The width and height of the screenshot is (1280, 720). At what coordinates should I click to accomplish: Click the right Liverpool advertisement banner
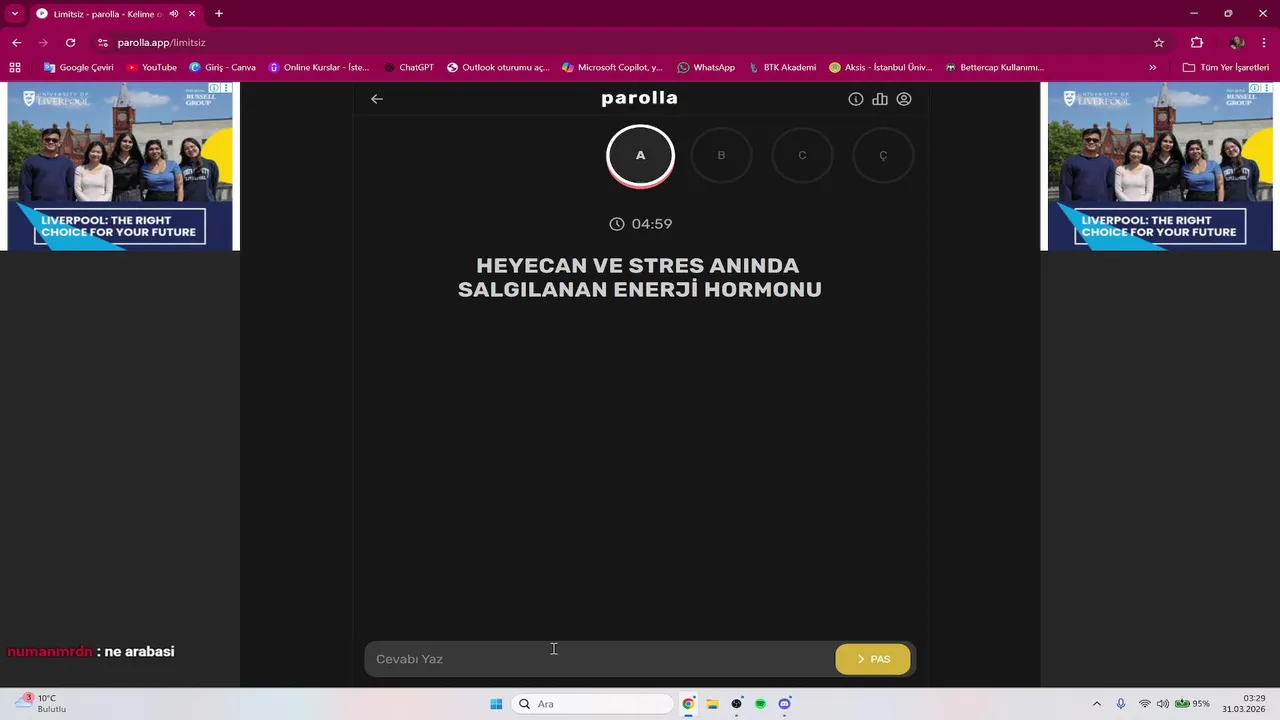(1160, 166)
